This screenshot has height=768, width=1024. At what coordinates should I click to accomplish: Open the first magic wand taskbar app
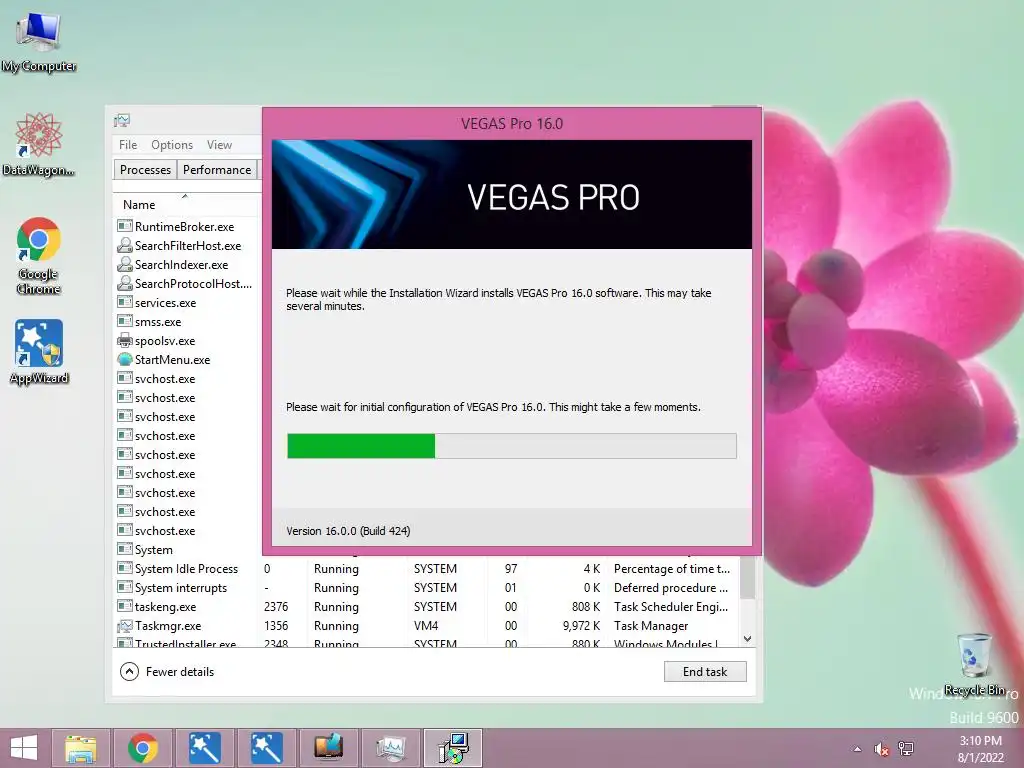[204, 748]
